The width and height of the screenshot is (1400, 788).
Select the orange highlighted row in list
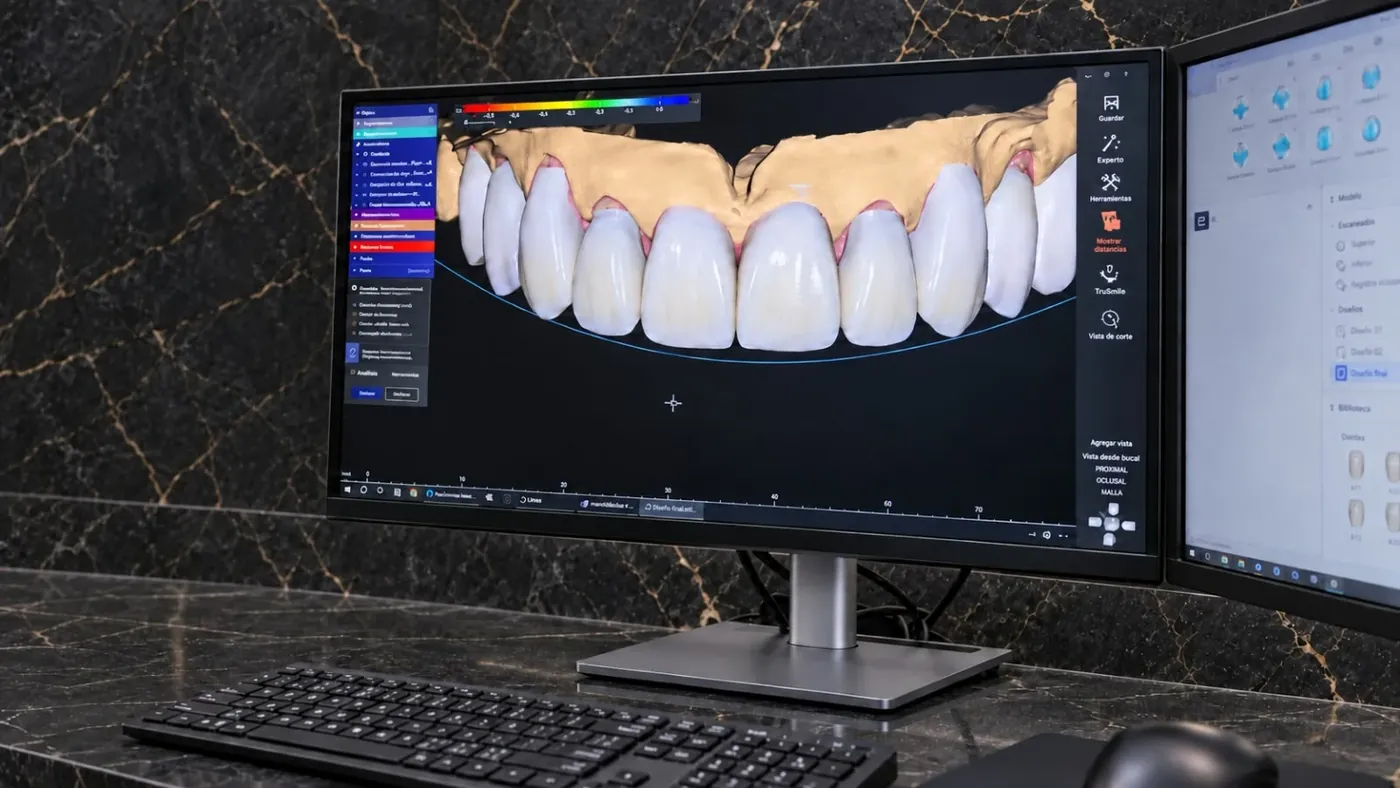click(393, 225)
